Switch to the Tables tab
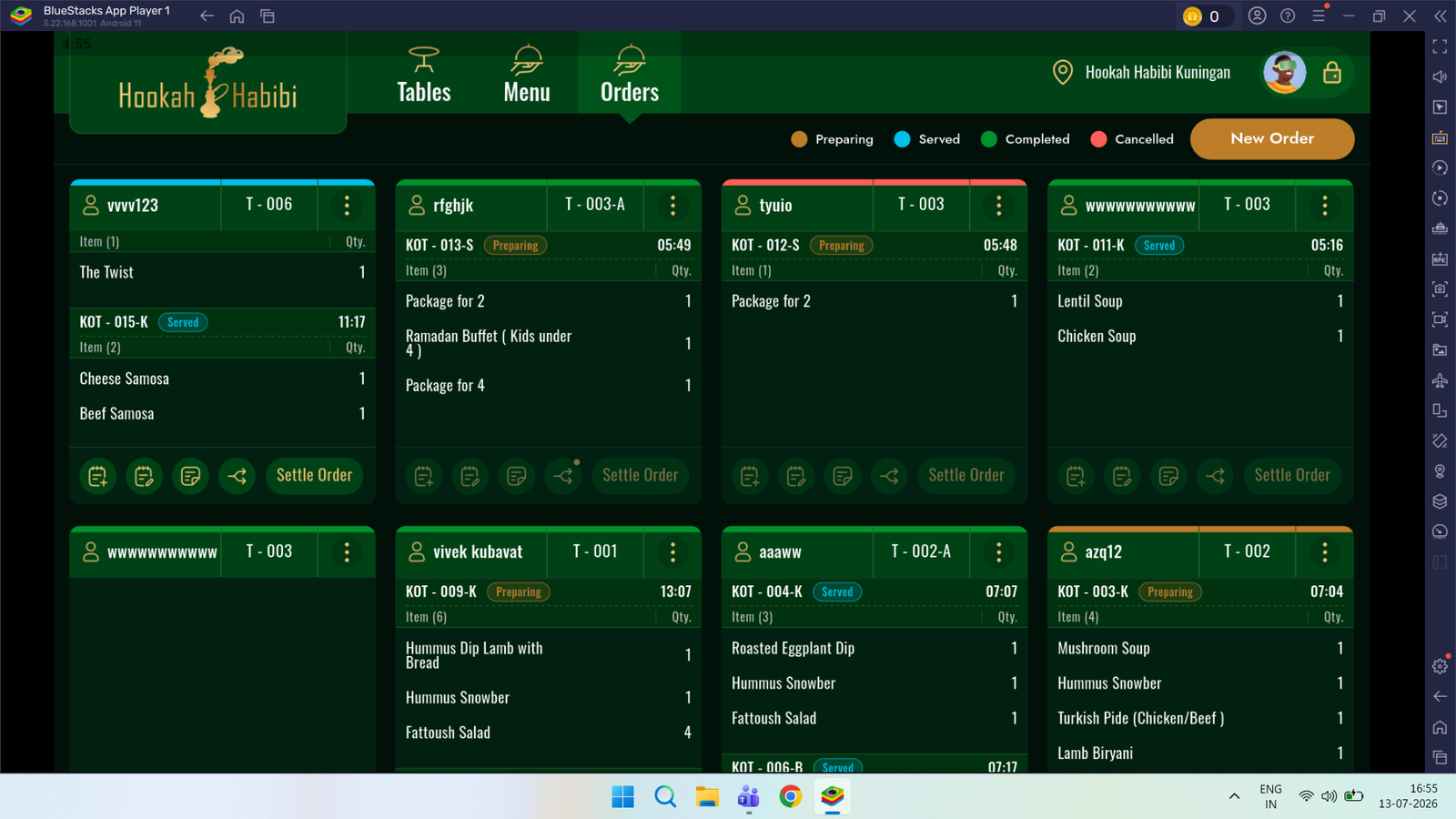1456x819 pixels. pos(424,75)
